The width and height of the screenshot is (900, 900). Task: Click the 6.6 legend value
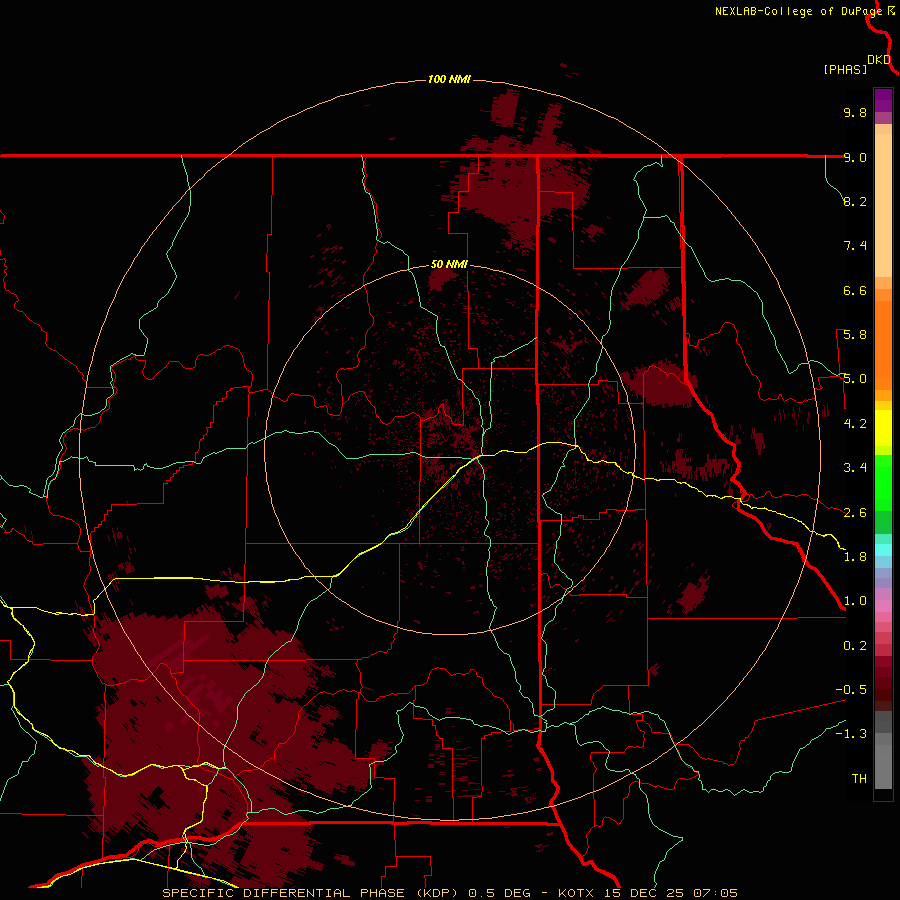pos(855,290)
